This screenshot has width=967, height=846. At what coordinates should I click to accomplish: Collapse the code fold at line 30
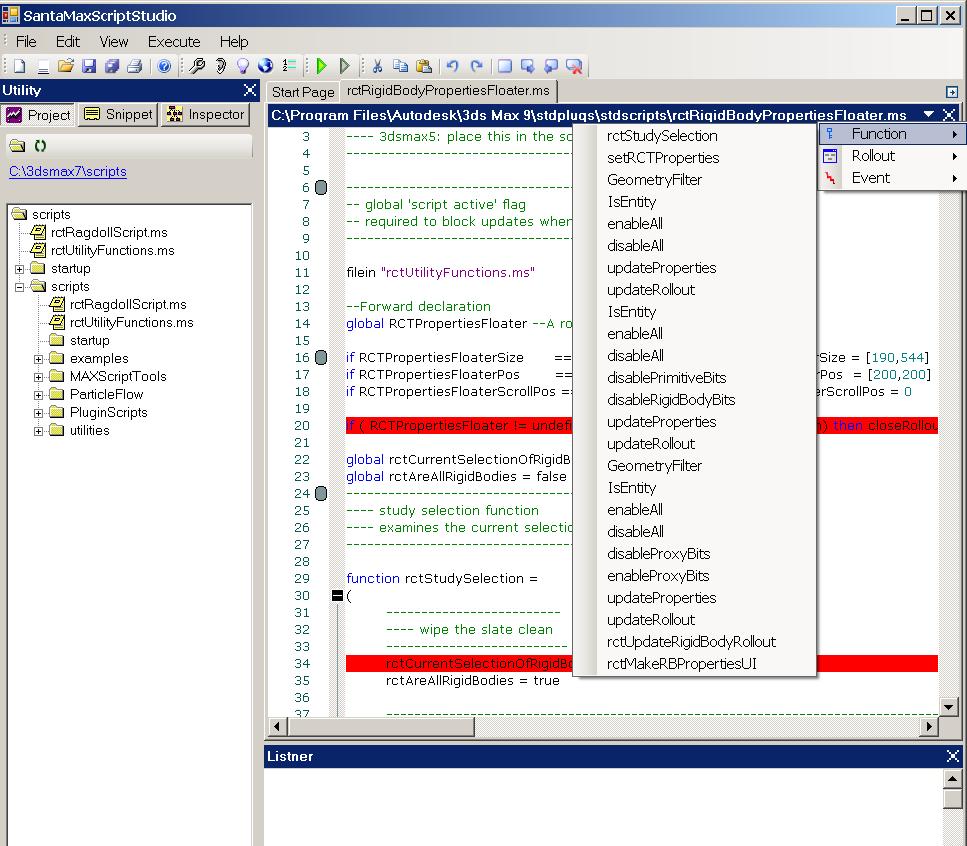coord(337,596)
